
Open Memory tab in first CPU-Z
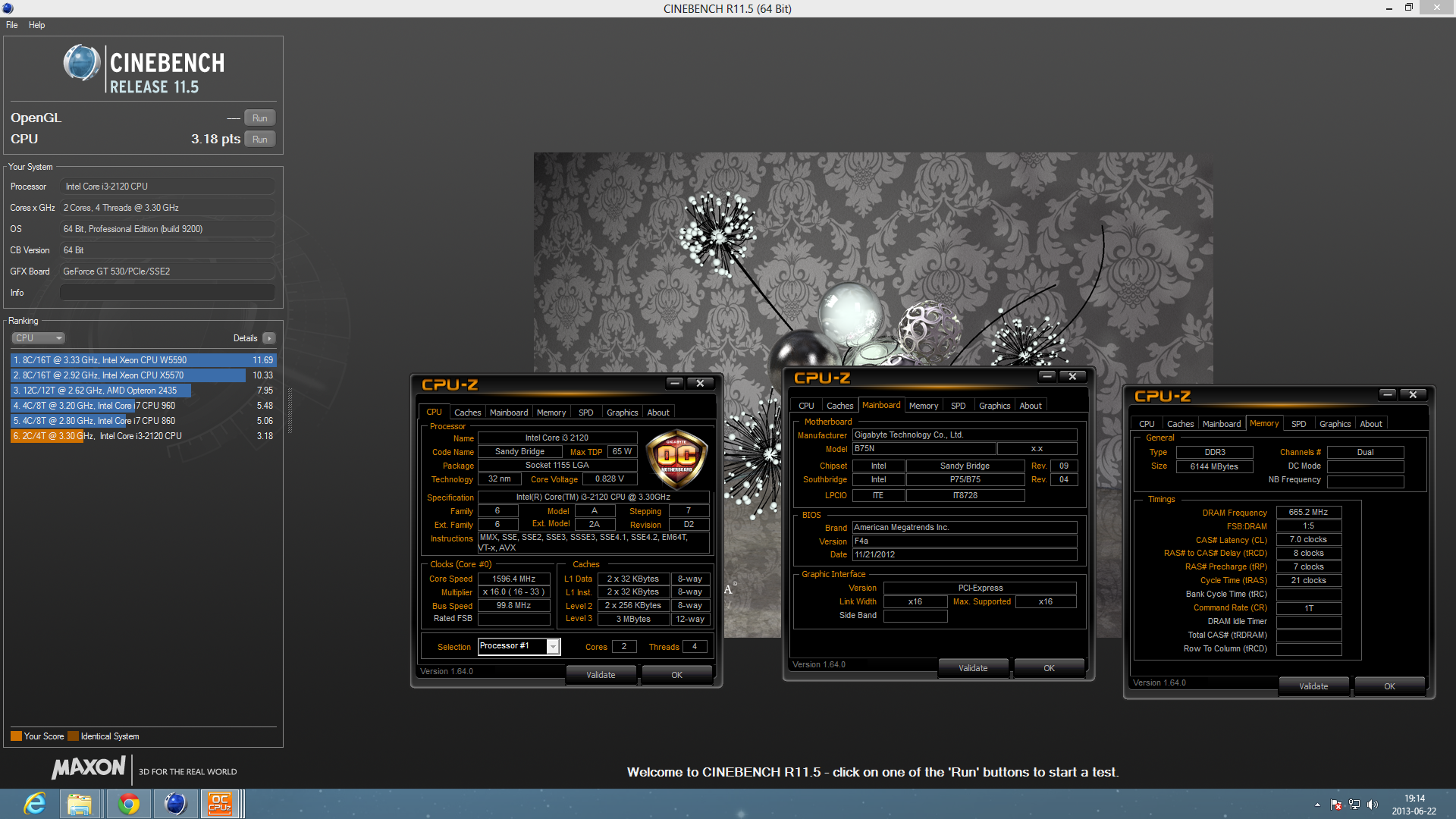pyautogui.click(x=551, y=413)
